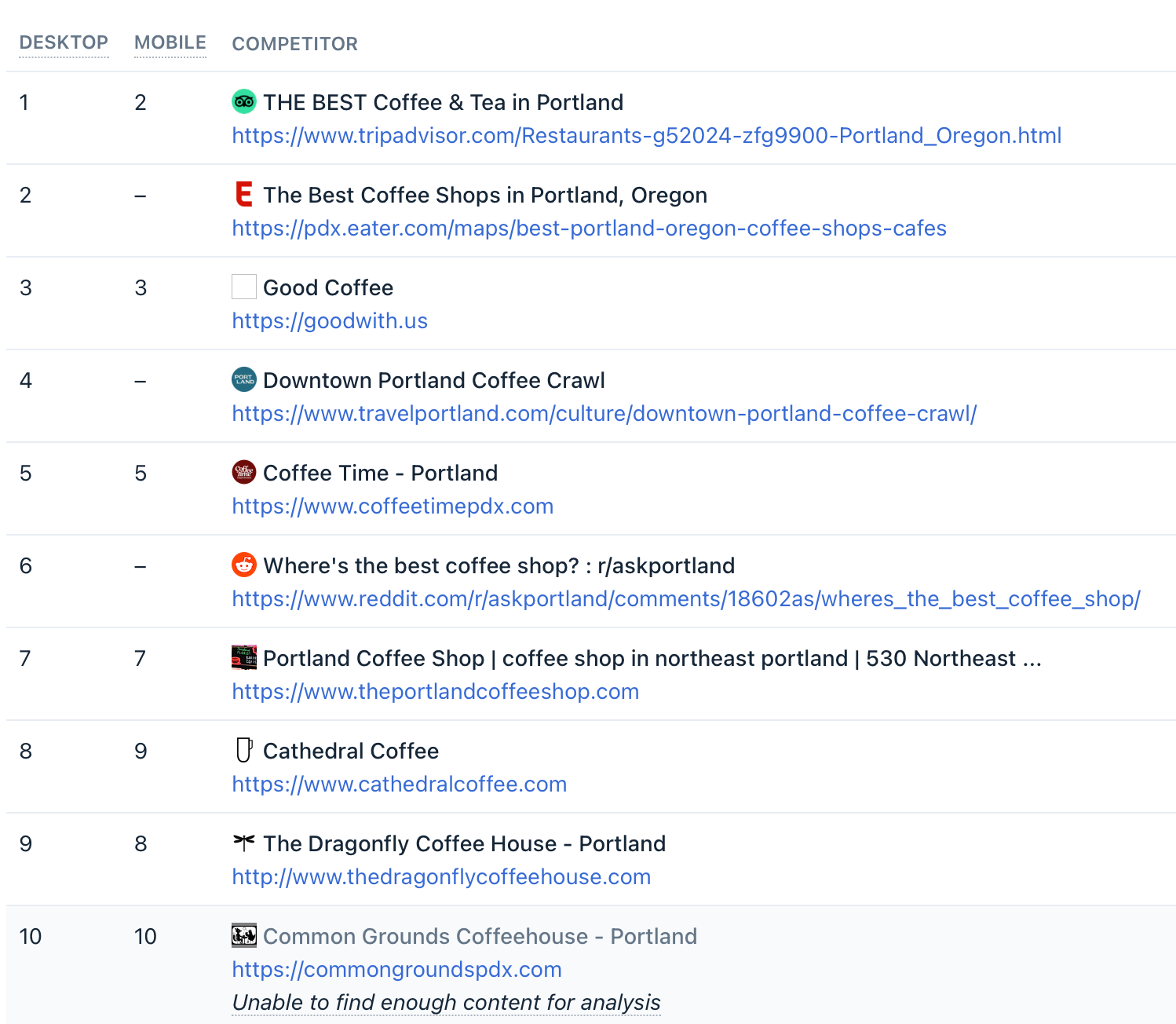Screen dimensions: 1176x1024
Task: Open the travelportland.com coffee crawl link
Action: coord(604,414)
